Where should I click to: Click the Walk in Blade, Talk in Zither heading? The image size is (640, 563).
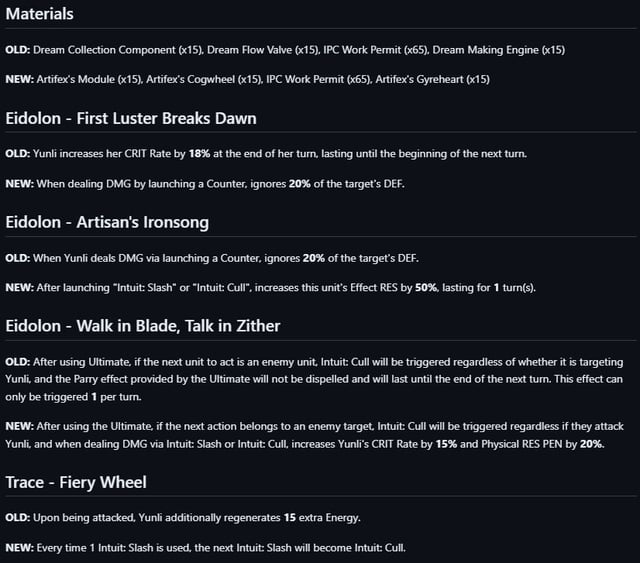tap(143, 326)
